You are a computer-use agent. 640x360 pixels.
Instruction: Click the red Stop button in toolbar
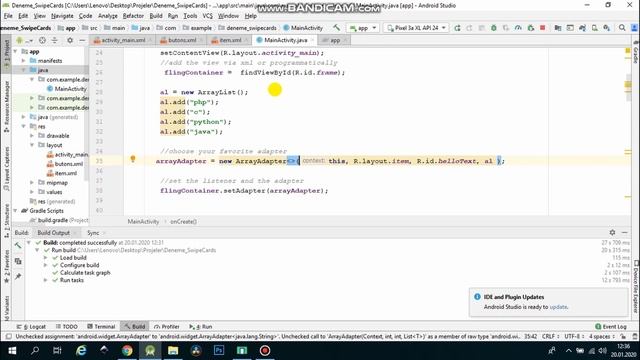[x=542, y=28]
